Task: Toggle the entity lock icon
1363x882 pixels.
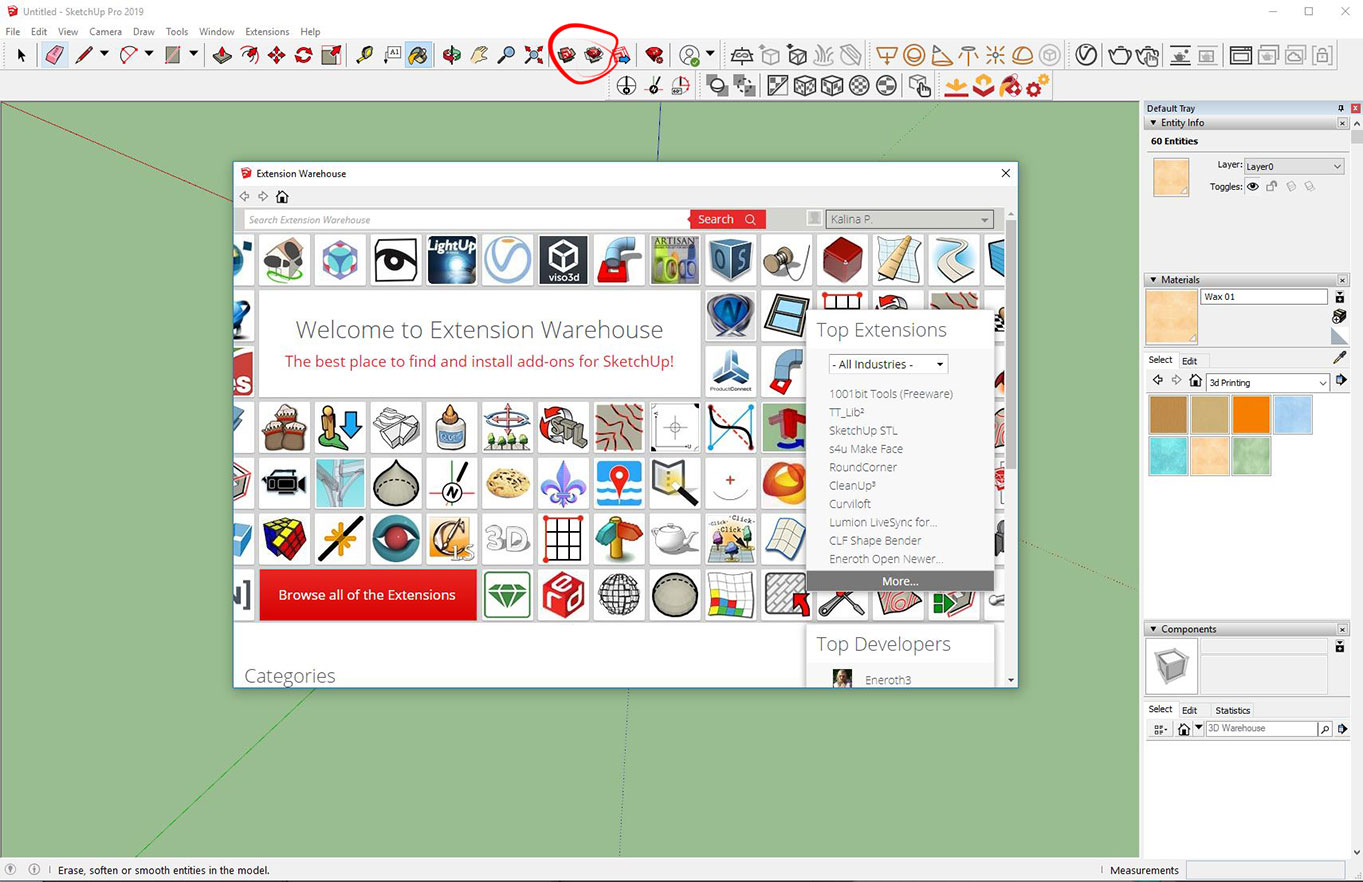Action: [1271, 186]
